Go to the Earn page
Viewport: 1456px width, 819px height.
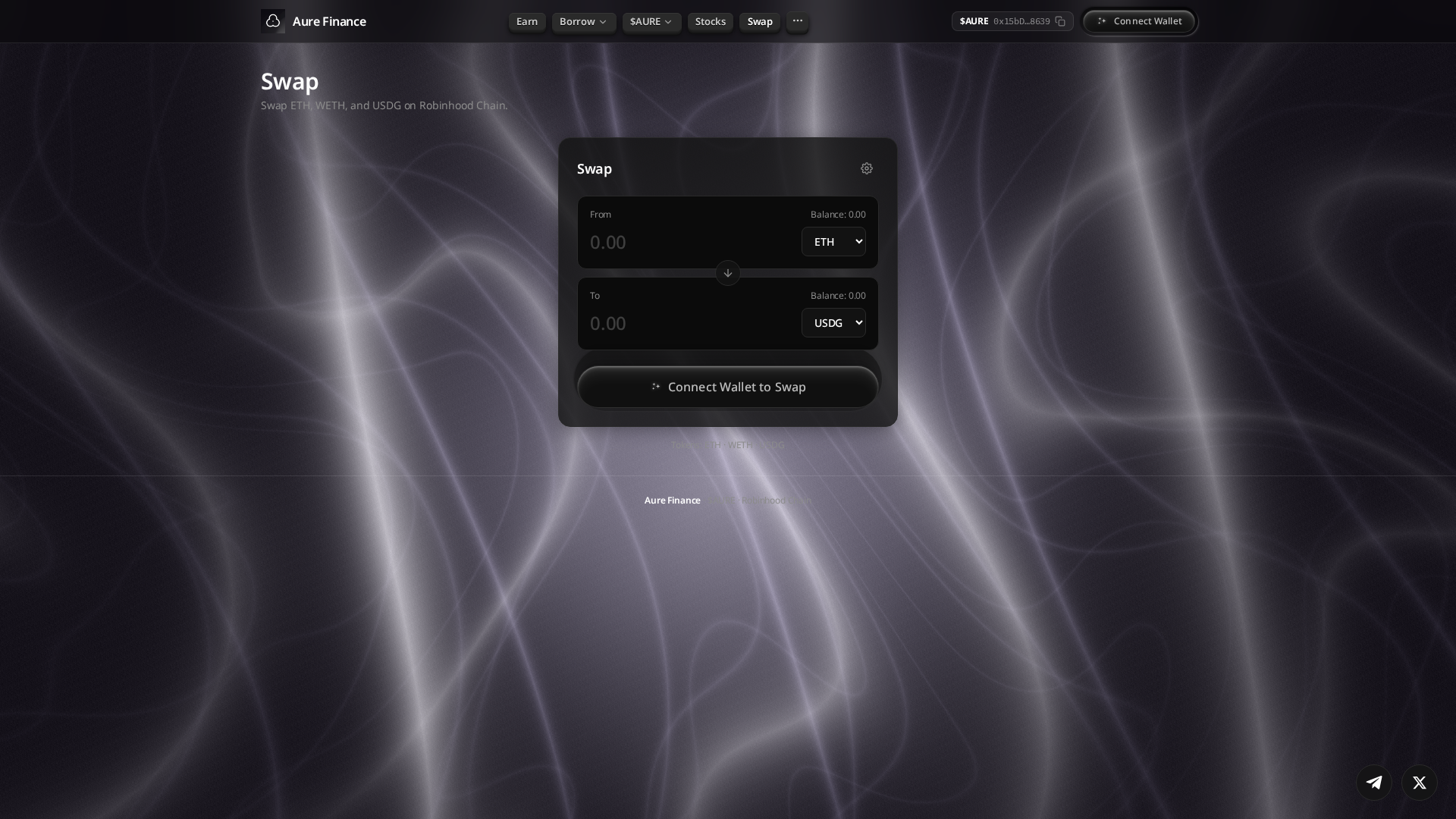(x=527, y=21)
